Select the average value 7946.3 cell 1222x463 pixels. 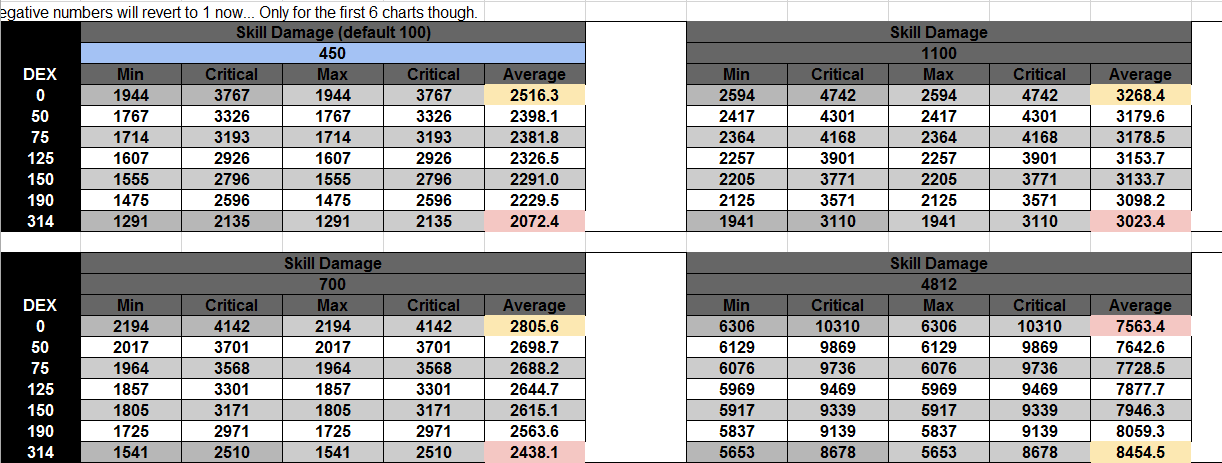coord(1140,410)
